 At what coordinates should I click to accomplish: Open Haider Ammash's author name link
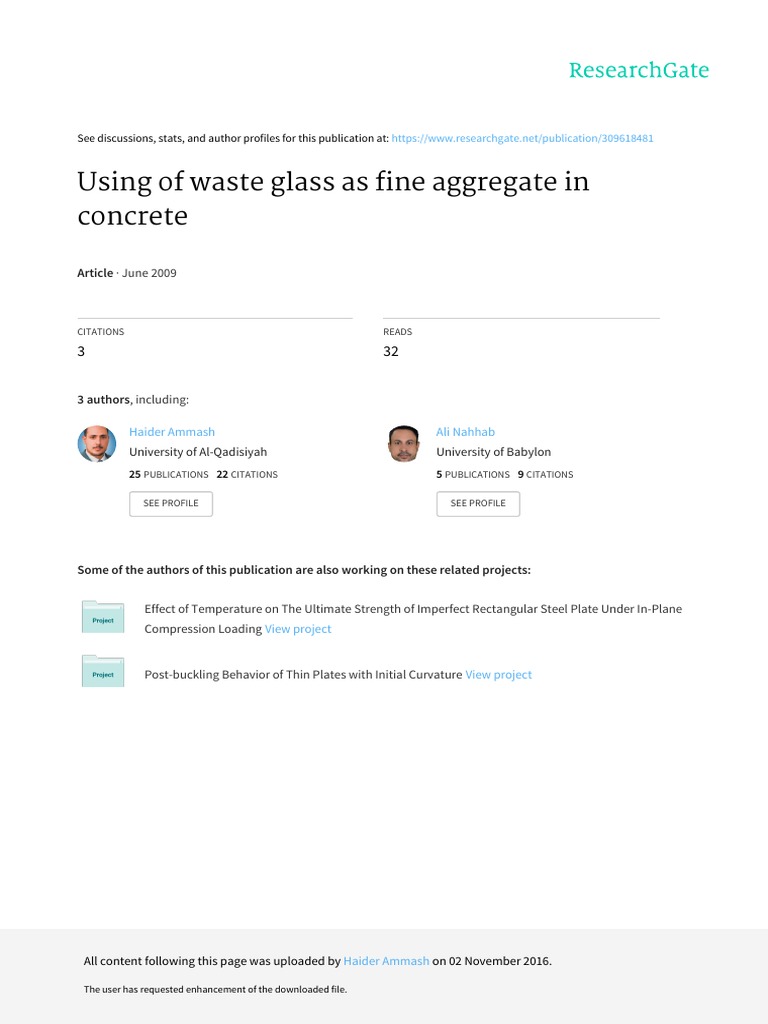pyautogui.click(x=172, y=432)
